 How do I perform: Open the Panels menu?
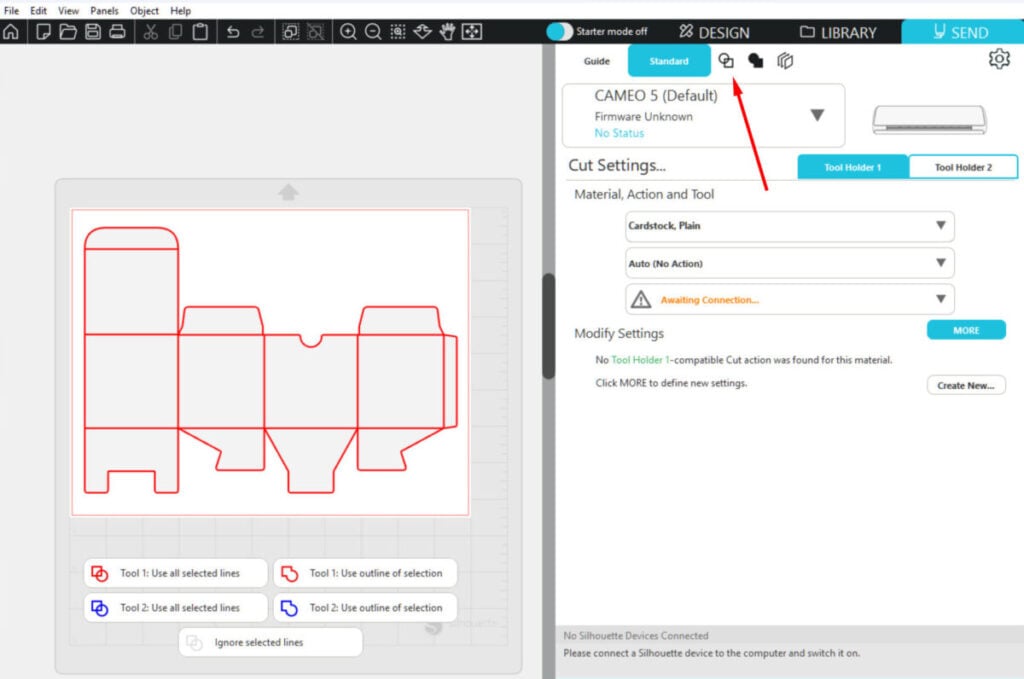point(104,10)
